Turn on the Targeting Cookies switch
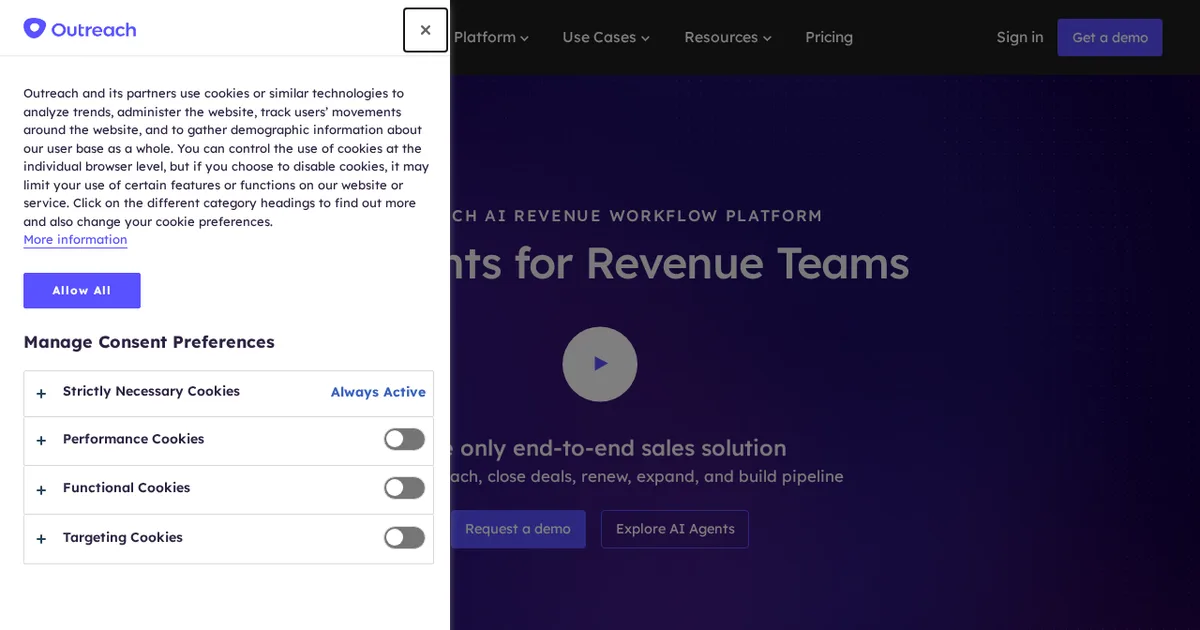Screen dimensions: 1200x630 pyautogui.click(x=404, y=537)
